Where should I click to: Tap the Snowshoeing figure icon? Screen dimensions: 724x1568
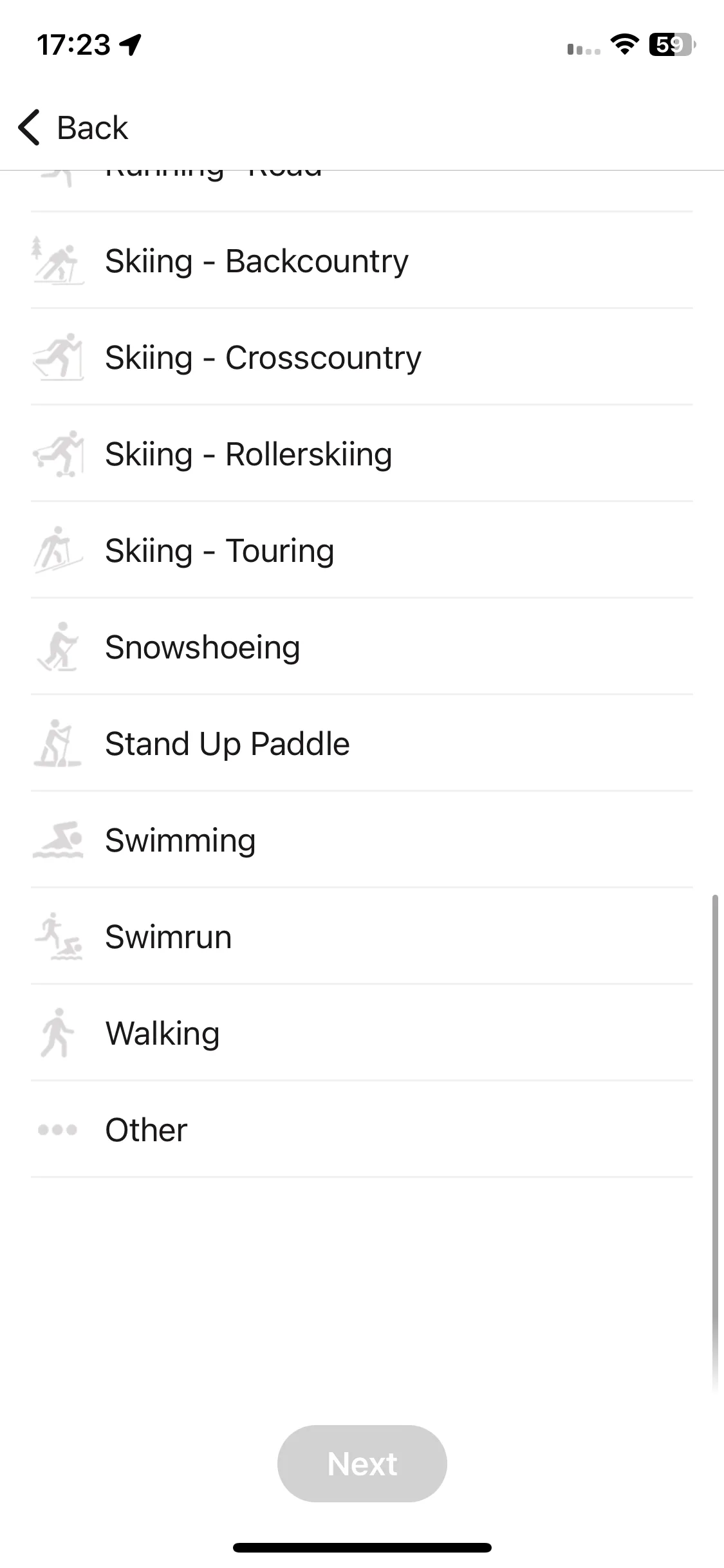coord(58,647)
